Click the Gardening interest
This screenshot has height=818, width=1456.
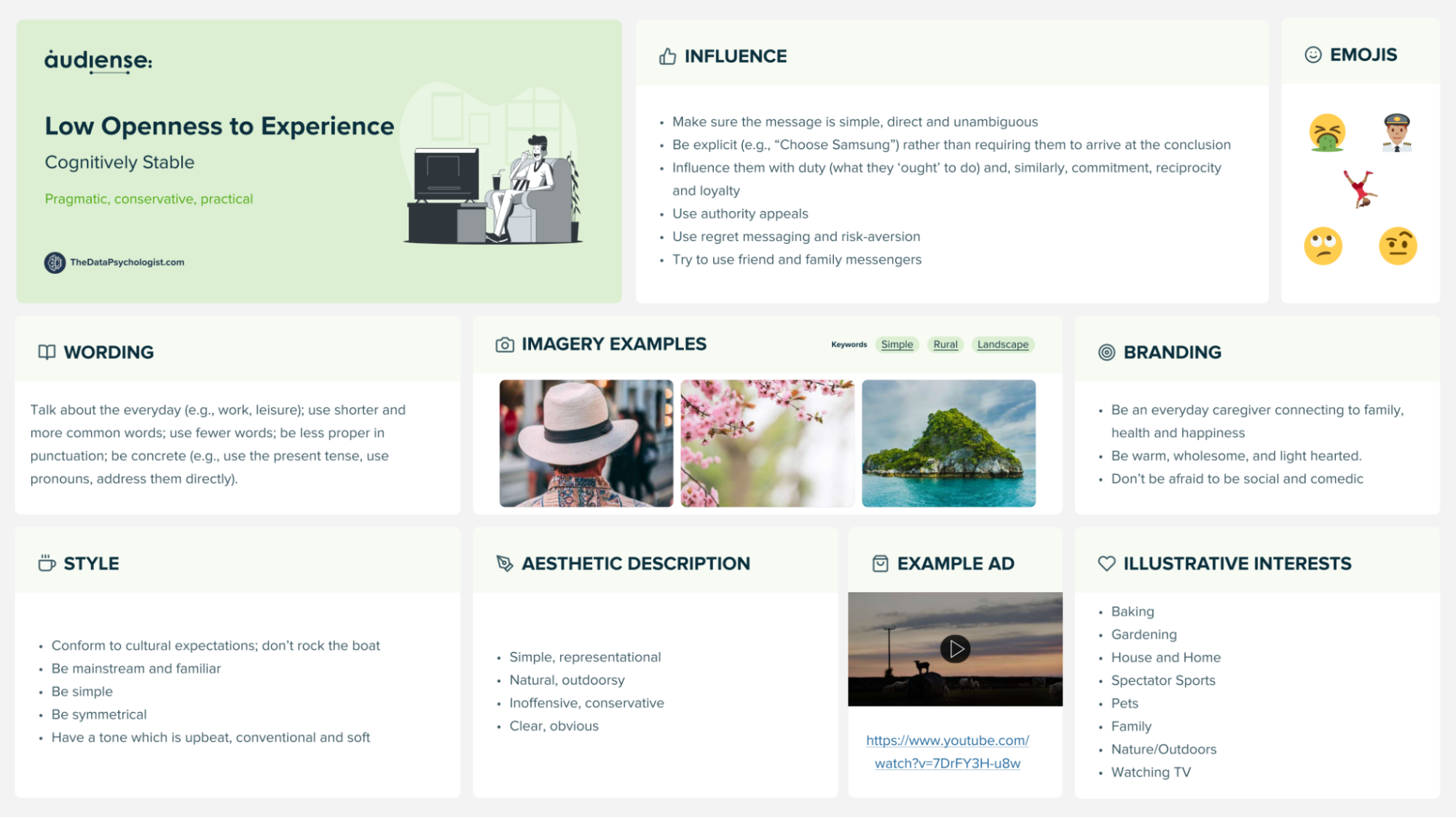point(1144,634)
